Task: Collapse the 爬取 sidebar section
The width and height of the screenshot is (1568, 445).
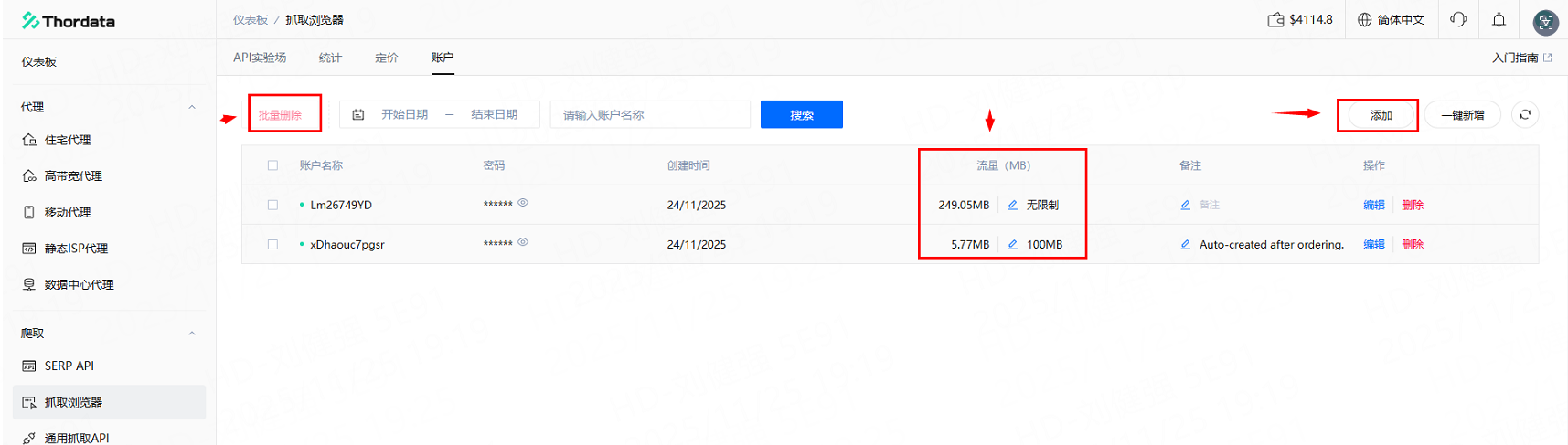Action: [192, 334]
